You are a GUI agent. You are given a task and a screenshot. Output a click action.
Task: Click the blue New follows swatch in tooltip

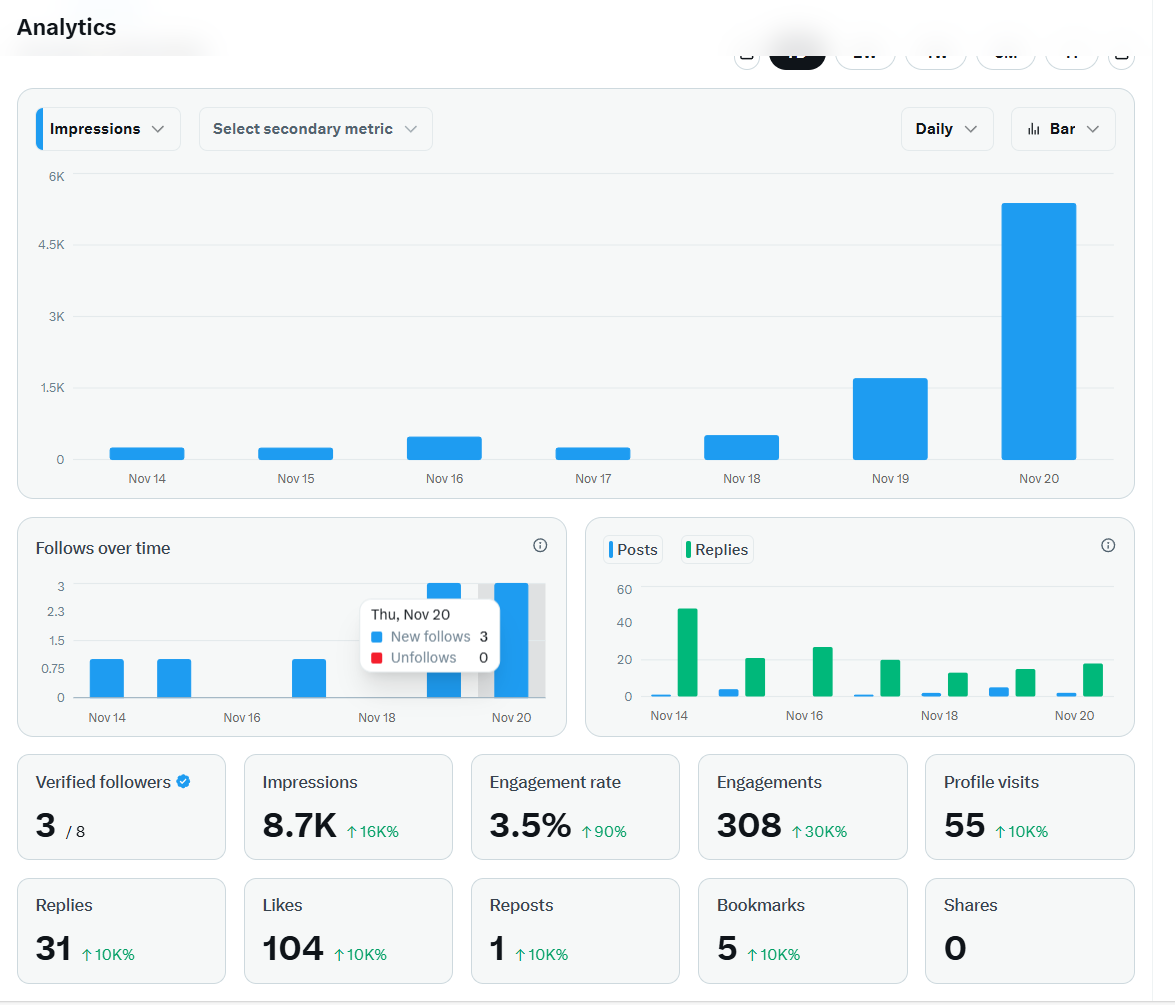pyautogui.click(x=377, y=637)
